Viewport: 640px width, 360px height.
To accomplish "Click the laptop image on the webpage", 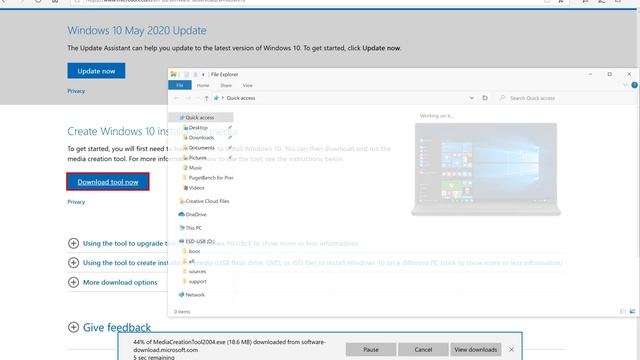I will click(x=486, y=169).
